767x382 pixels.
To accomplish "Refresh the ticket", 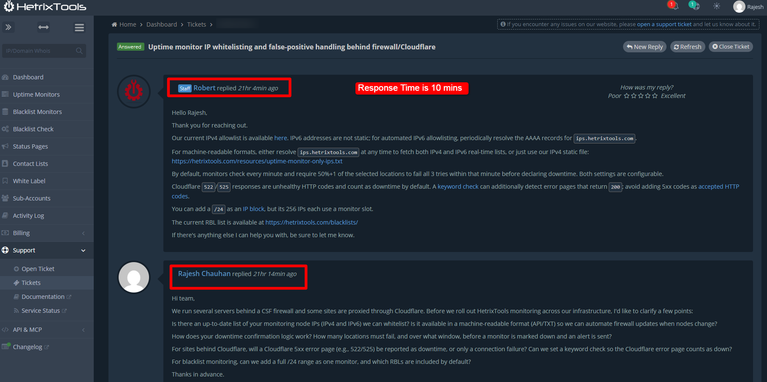I will click(687, 47).
